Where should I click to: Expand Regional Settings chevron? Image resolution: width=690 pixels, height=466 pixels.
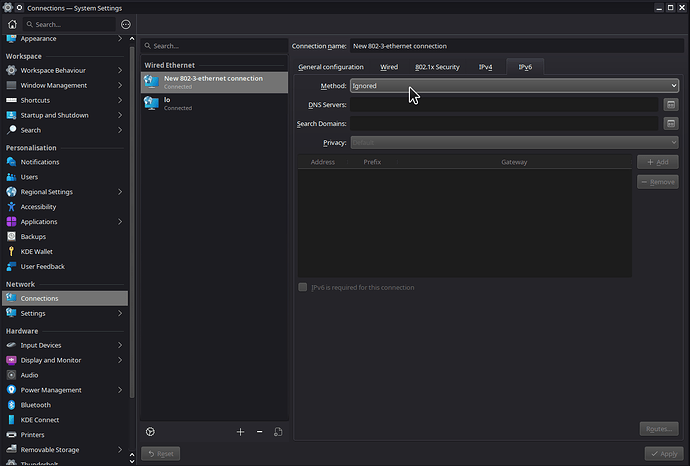(x=120, y=192)
